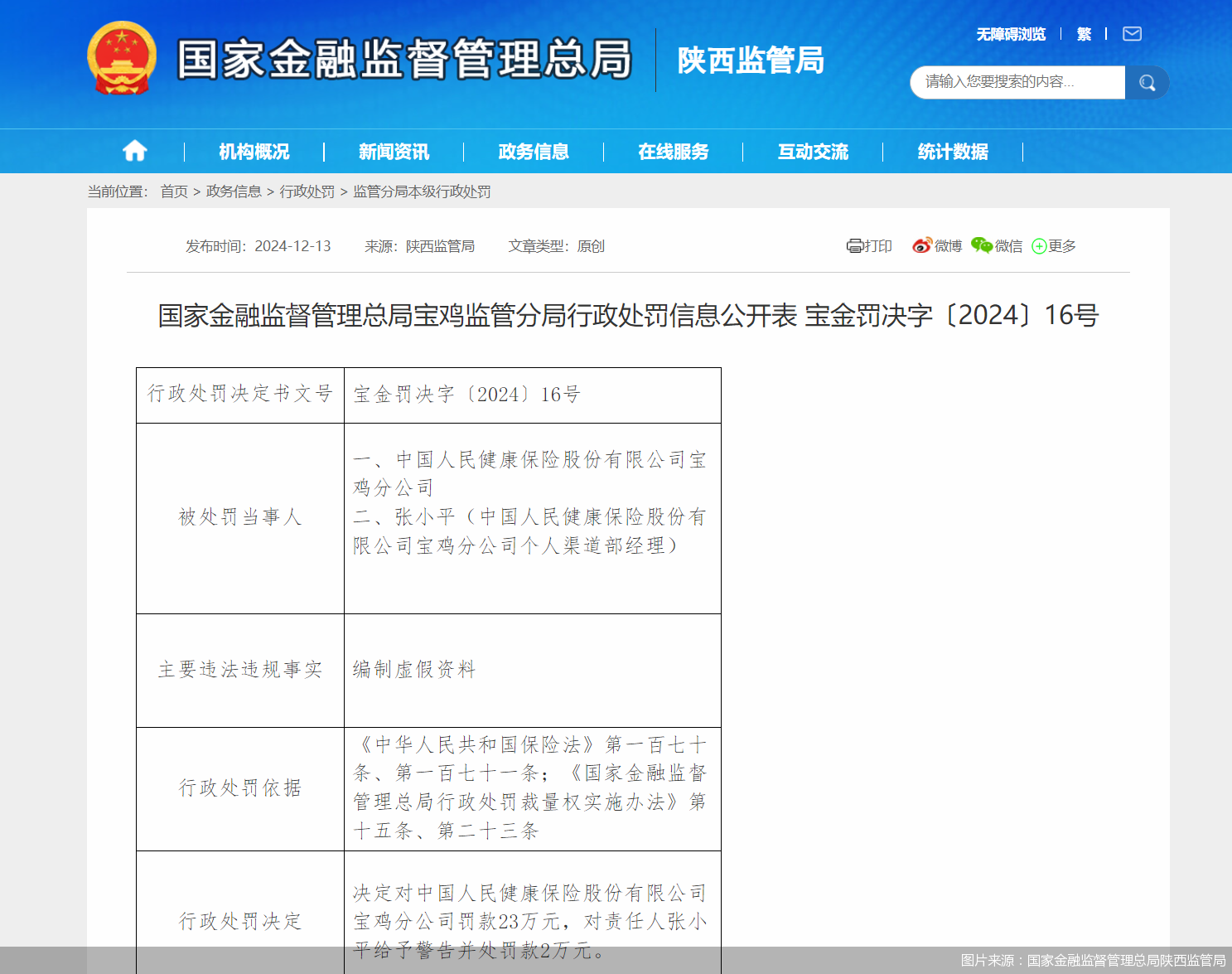
Task: Click the 更多 plus share icon
Action: 1054,246
